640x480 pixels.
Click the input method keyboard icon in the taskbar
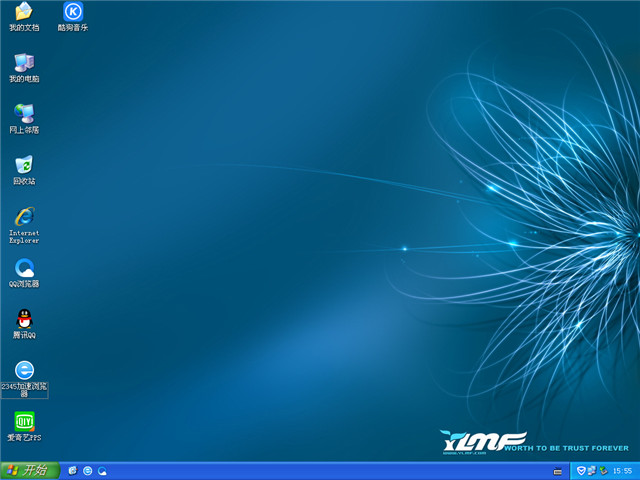coord(558,471)
